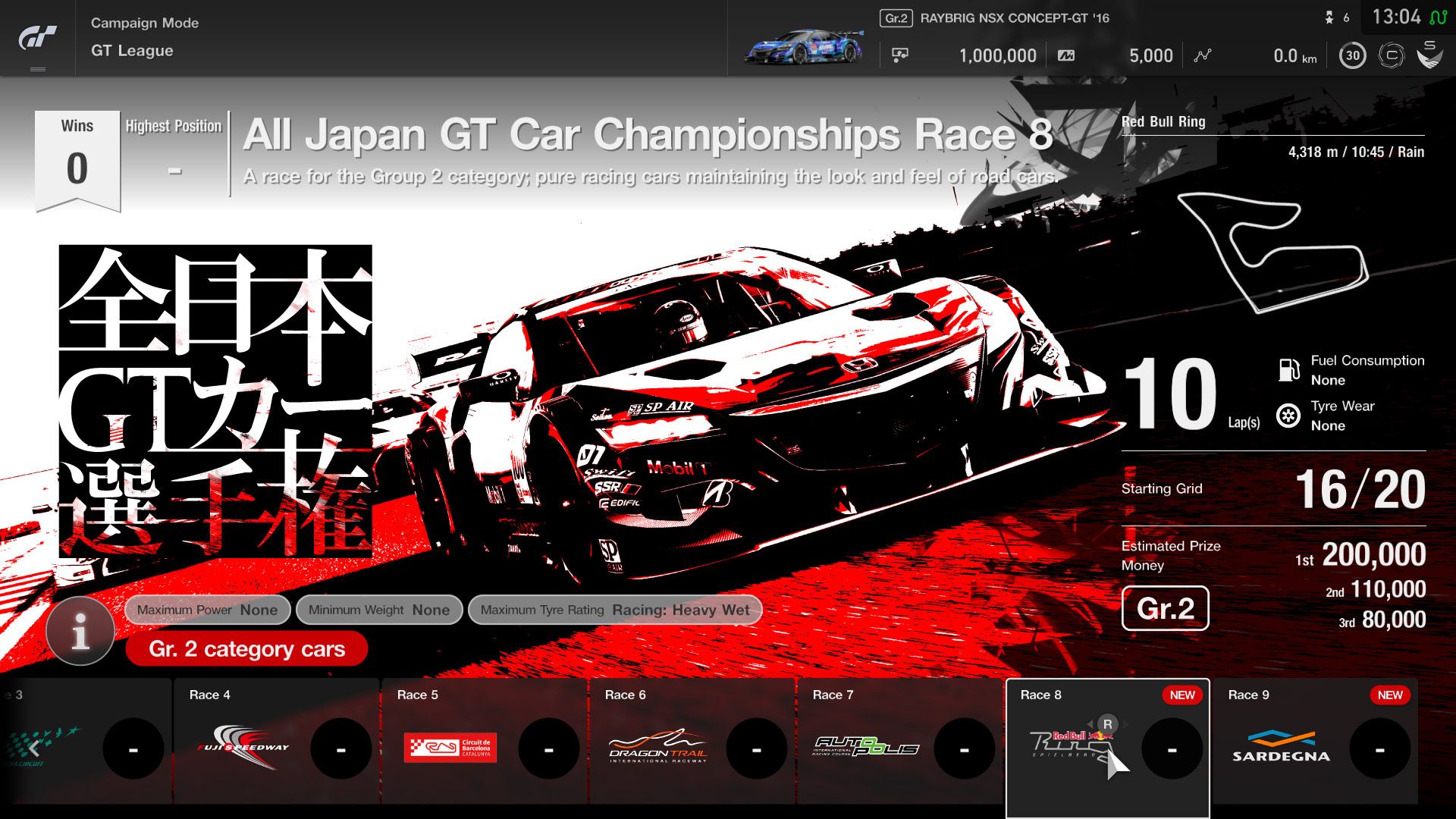The height and width of the screenshot is (819, 1456).
Task: Choose Race 6 Dragon Trail tile
Action: click(692, 741)
